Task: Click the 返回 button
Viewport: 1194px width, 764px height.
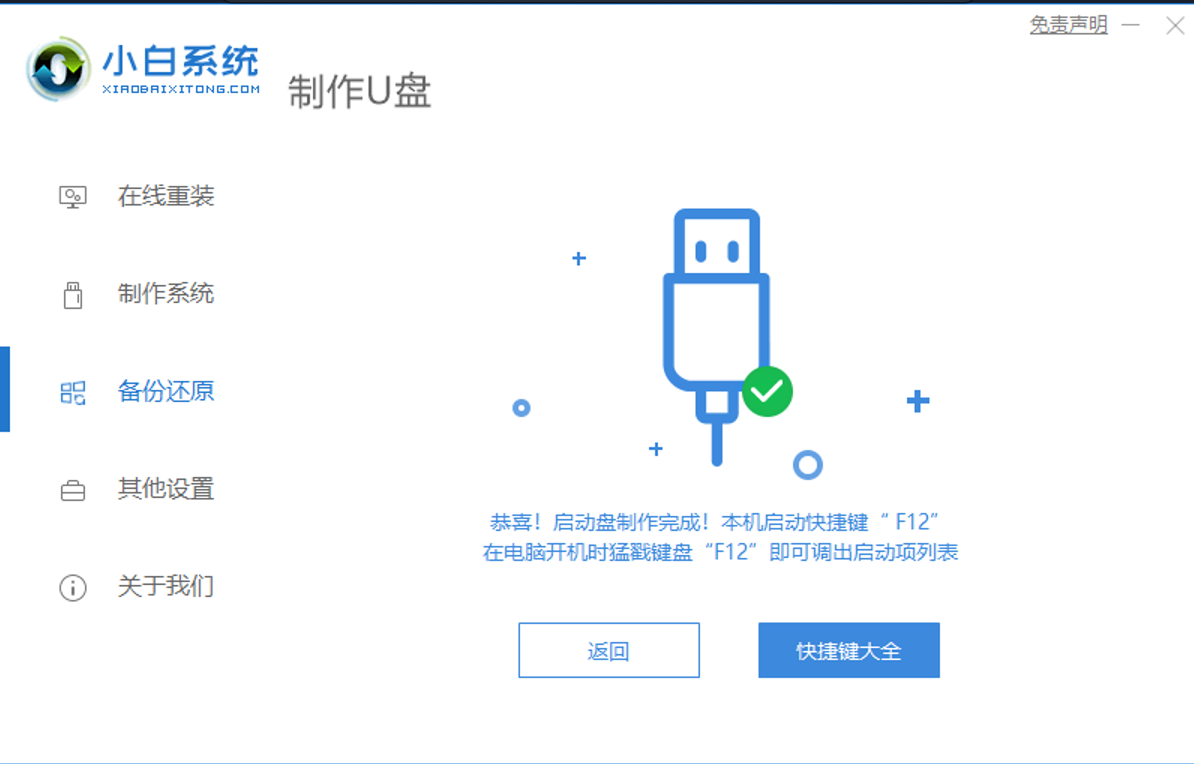Action: (x=609, y=650)
